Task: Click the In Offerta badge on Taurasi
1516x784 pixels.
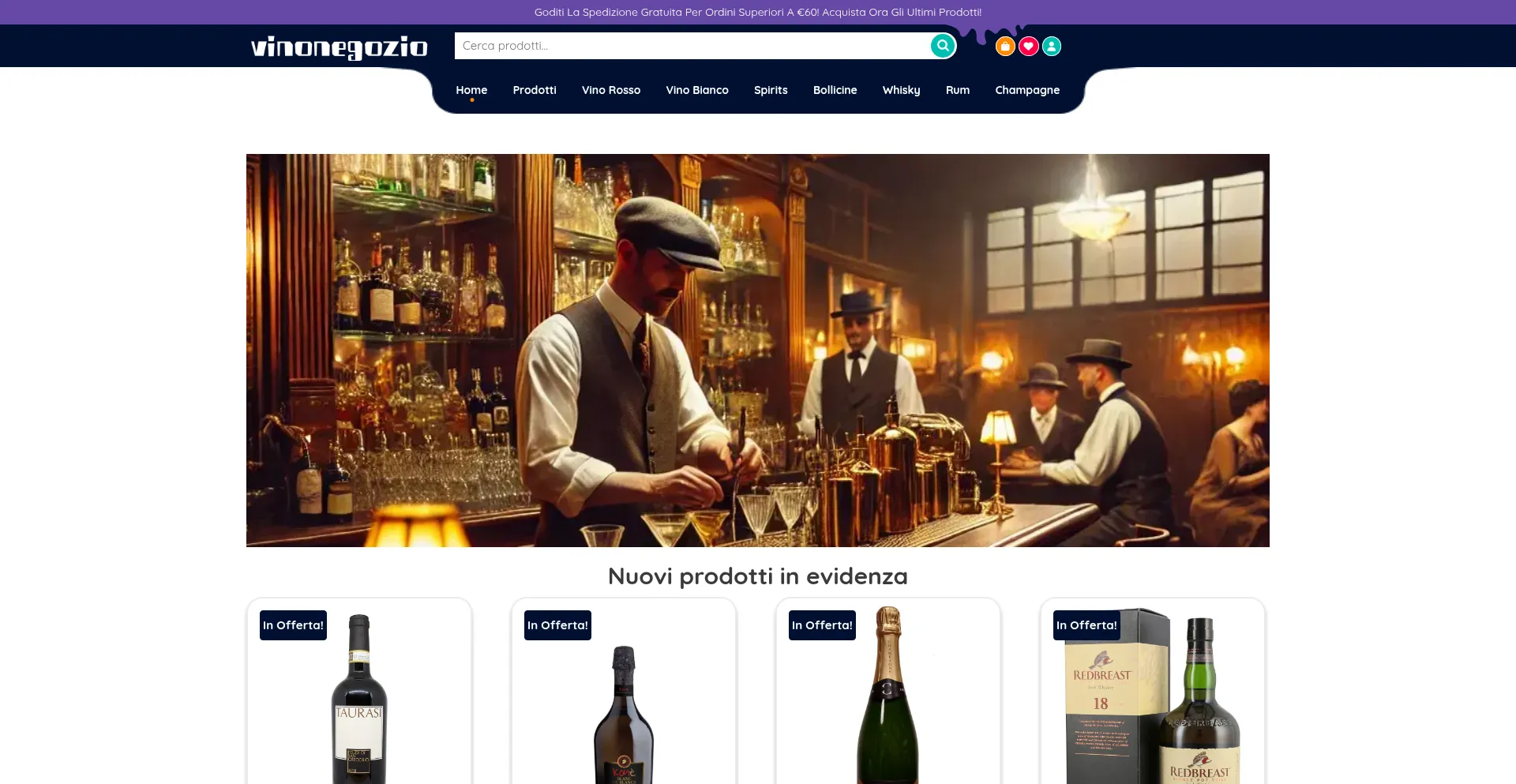Action: tap(292, 625)
